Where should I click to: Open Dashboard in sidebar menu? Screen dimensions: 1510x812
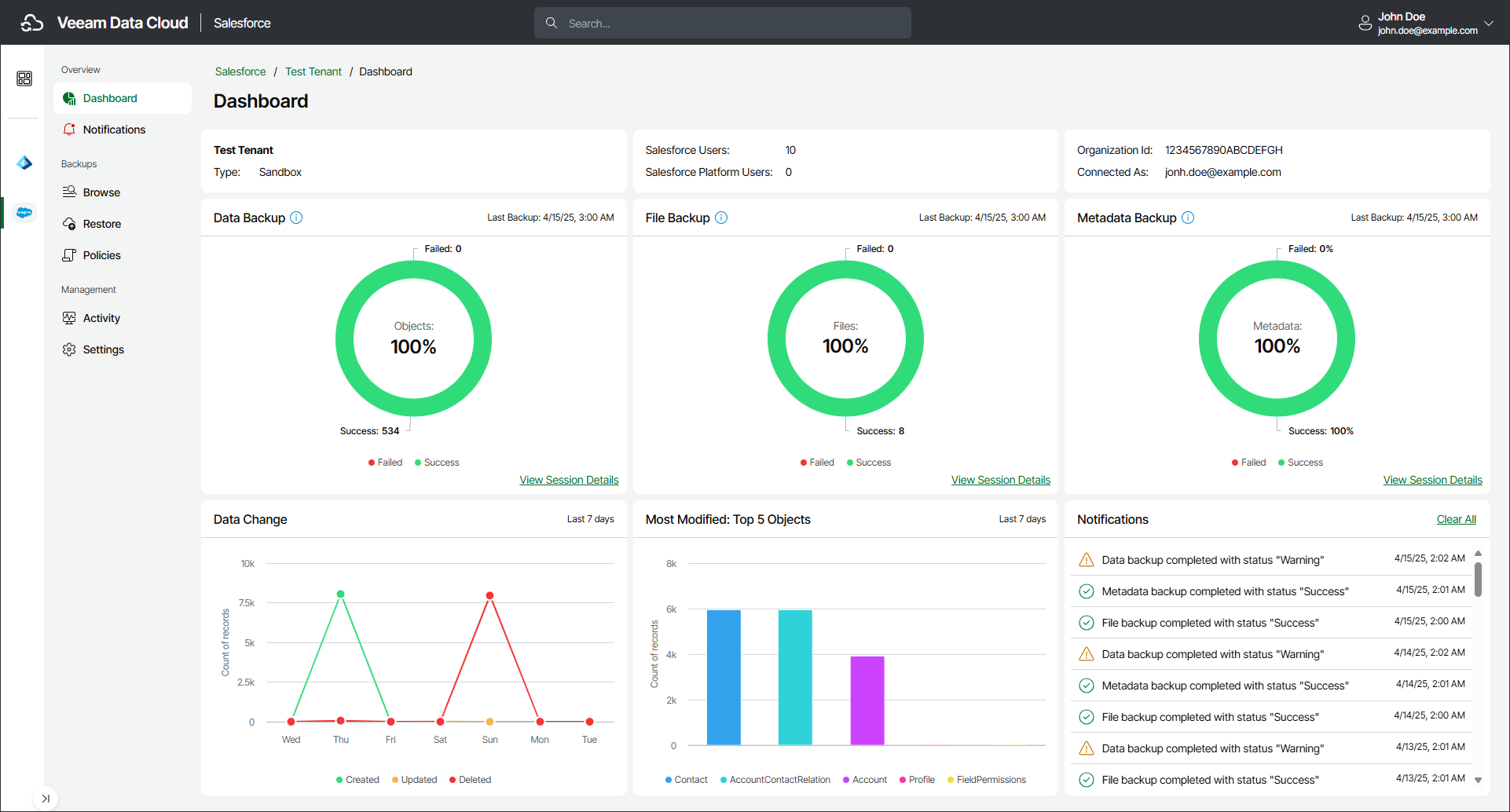click(x=123, y=98)
